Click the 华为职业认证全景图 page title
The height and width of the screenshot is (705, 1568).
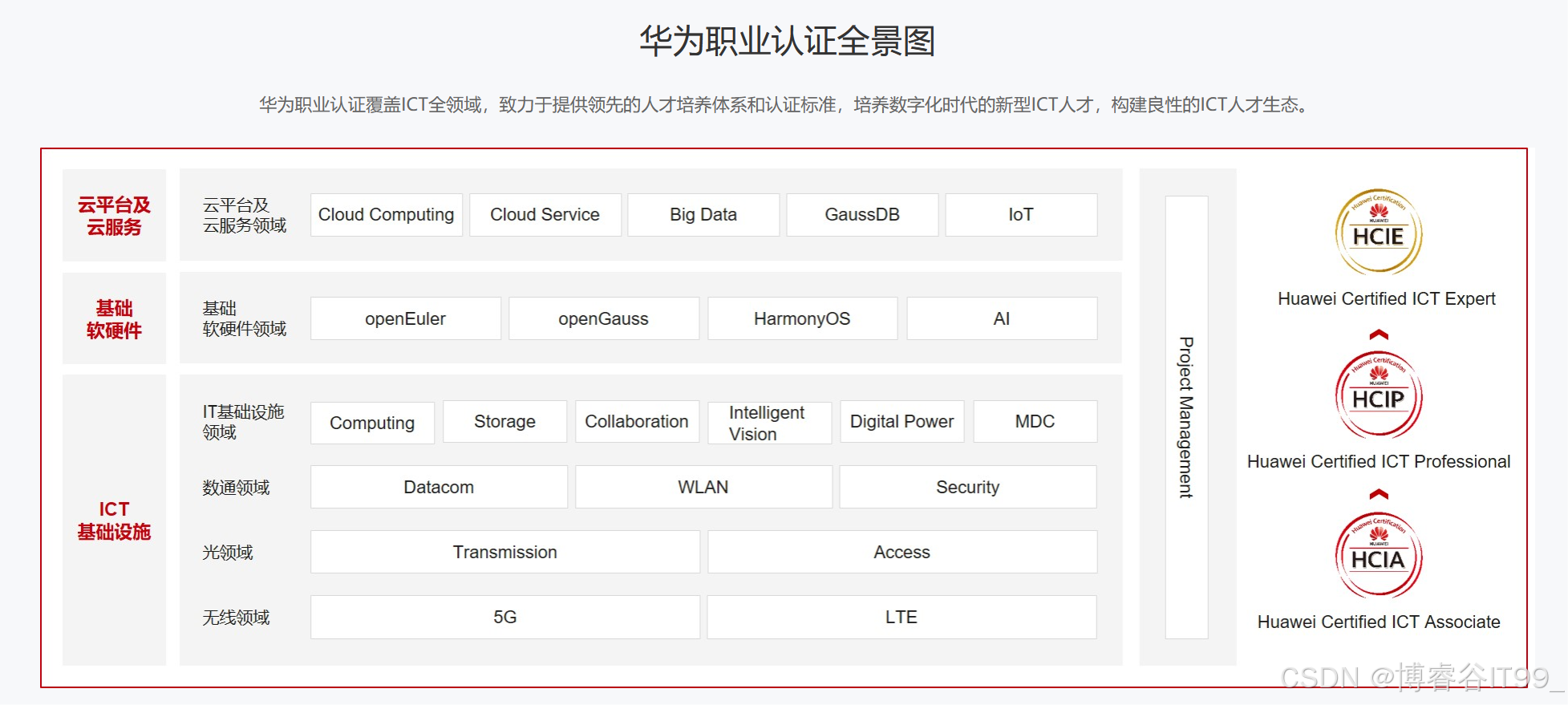click(x=787, y=41)
